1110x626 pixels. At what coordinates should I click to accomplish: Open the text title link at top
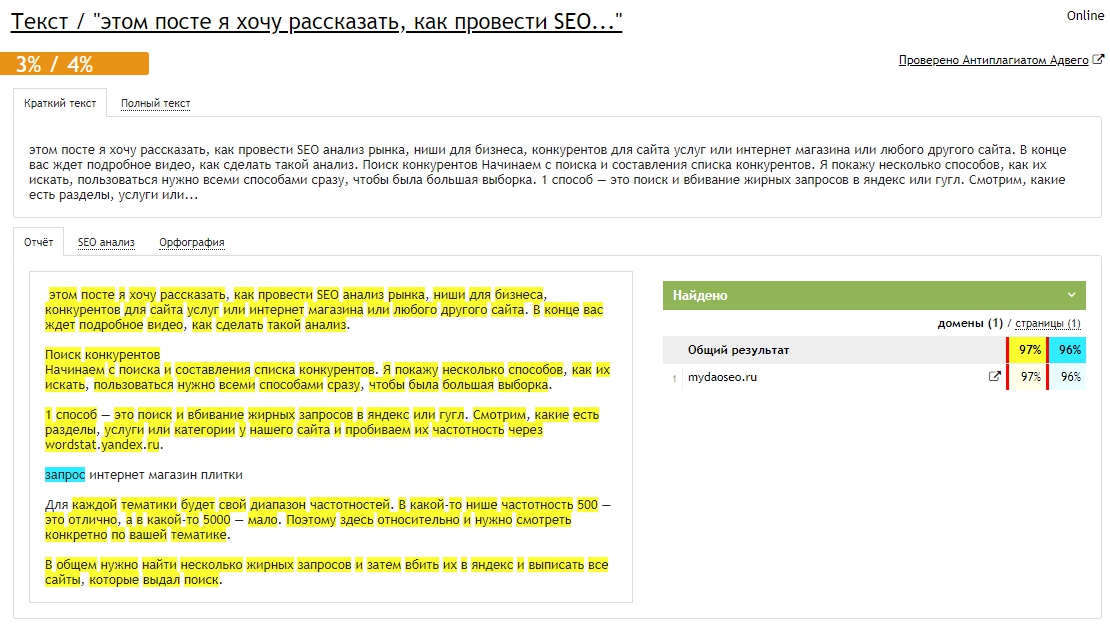click(x=316, y=21)
